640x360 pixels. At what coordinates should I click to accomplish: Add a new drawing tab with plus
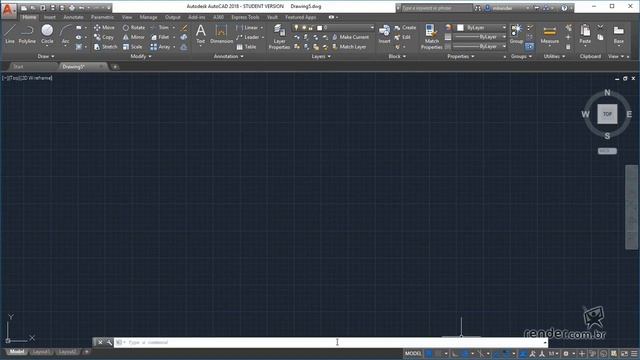pyautogui.click(x=115, y=67)
